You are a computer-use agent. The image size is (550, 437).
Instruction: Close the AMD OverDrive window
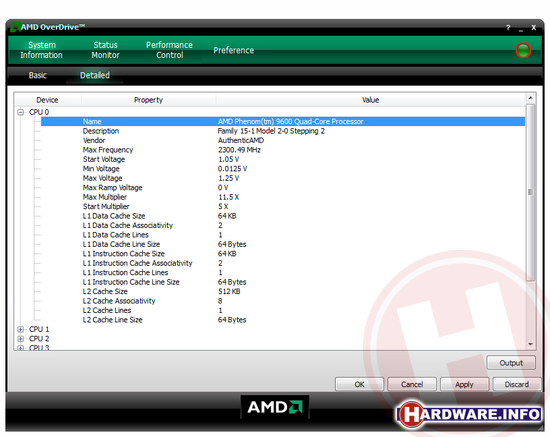tap(534, 28)
